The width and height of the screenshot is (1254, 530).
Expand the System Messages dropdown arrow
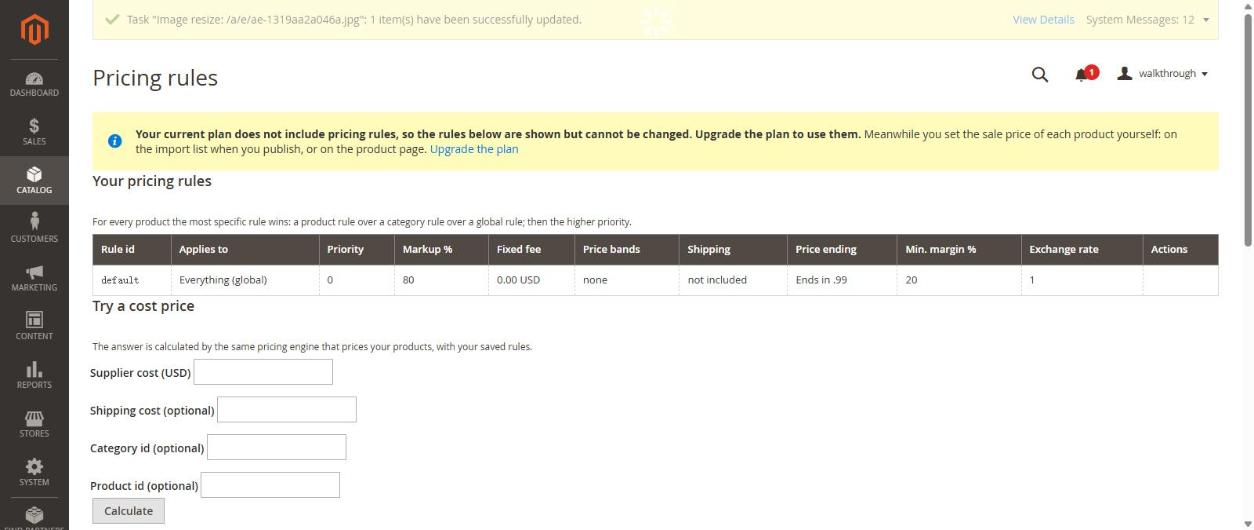coord(1206,20)
